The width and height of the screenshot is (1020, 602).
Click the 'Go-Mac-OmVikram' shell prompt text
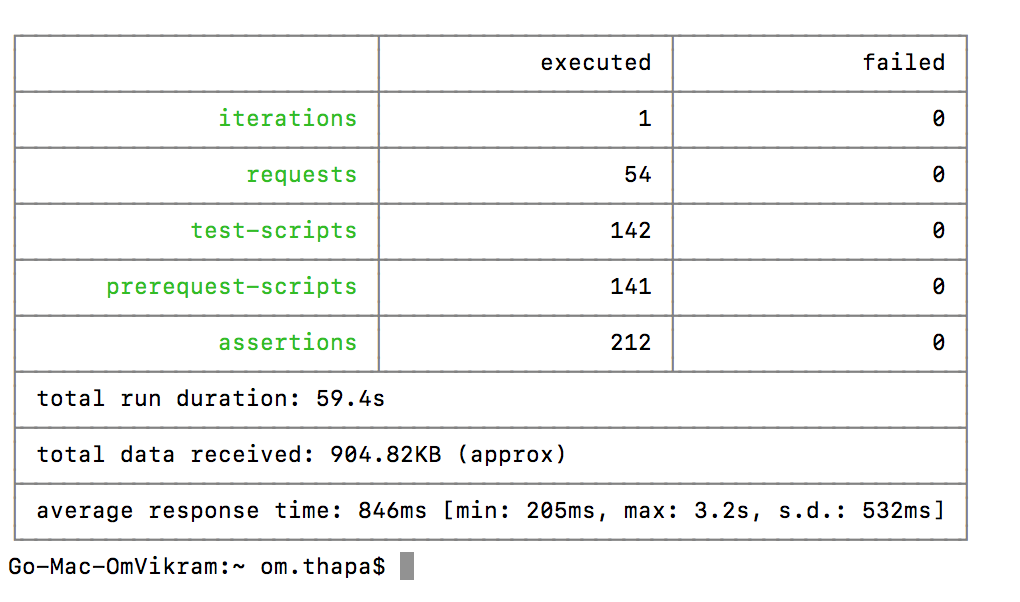pyautogui.click(x=120, y=566)
